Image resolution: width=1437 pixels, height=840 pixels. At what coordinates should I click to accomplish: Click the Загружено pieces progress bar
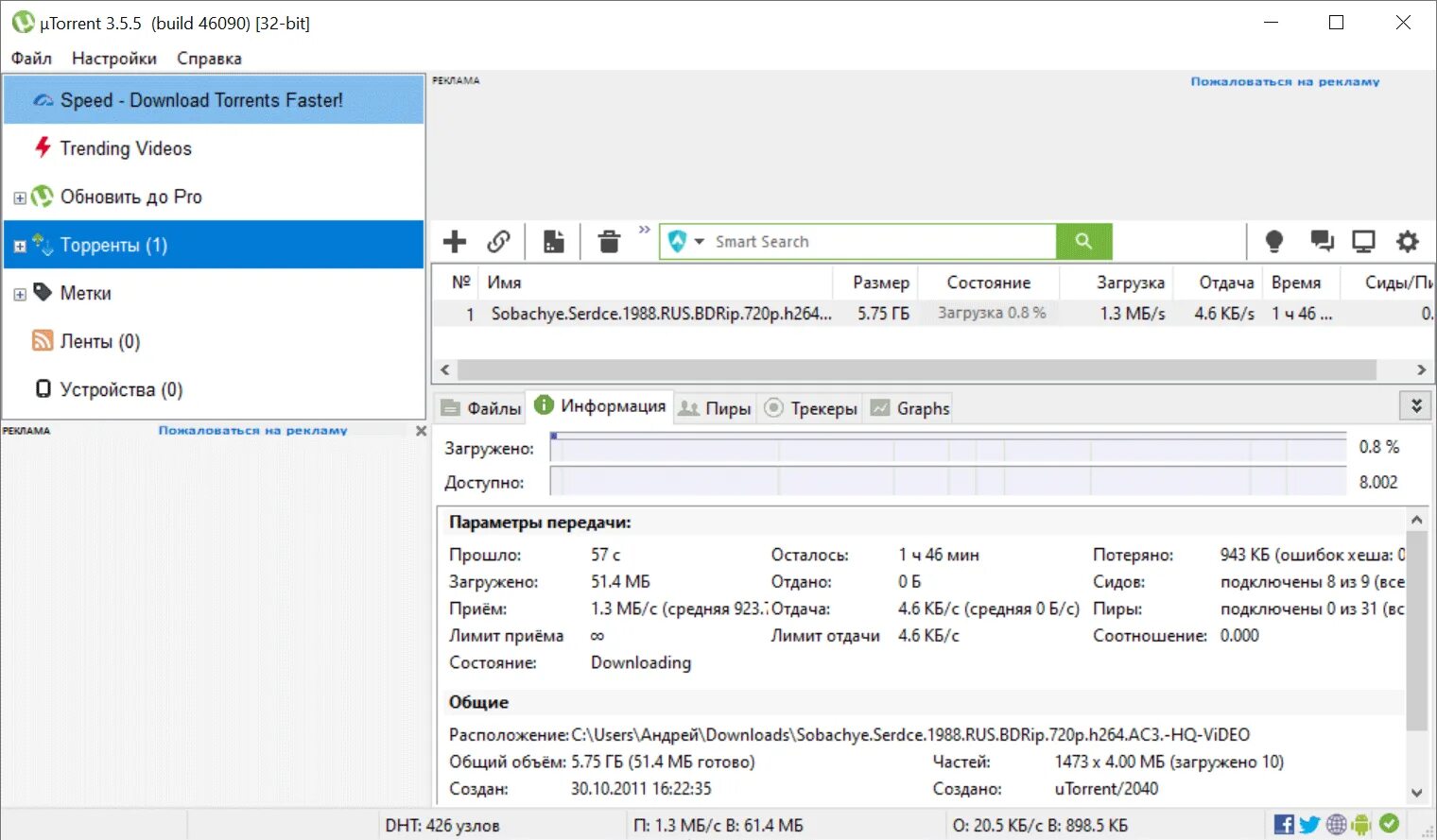click(948, 447)
